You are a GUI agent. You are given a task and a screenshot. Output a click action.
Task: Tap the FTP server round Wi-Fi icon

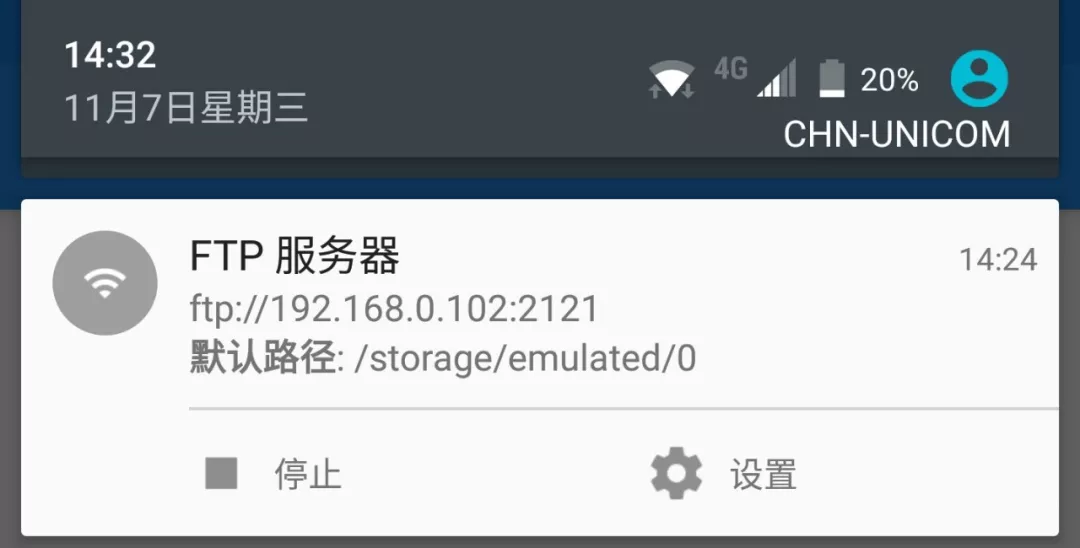pos(105,283)
